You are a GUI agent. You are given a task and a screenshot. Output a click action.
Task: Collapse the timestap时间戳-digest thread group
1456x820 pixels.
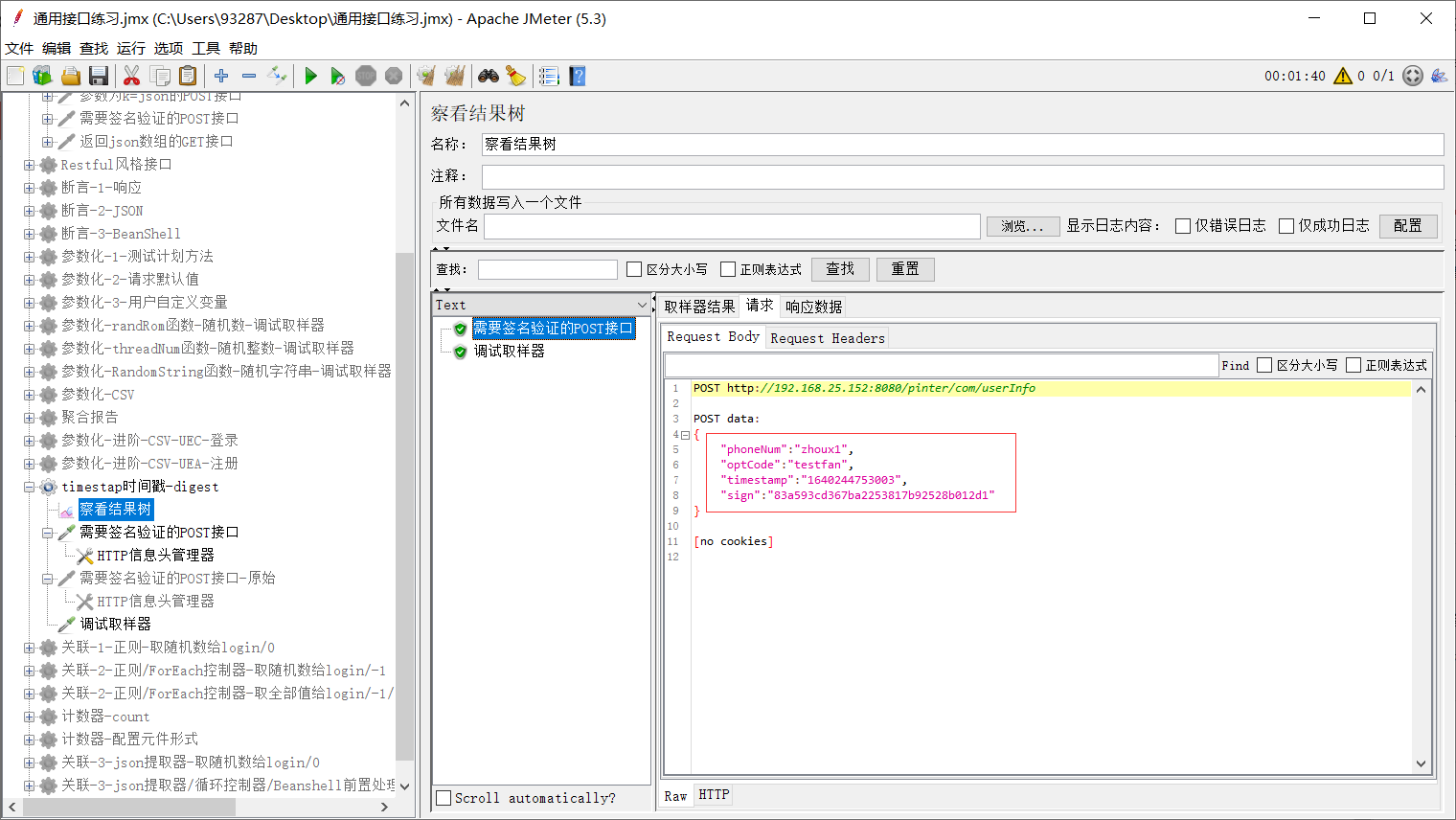pyautogui.click(x=30, y=487)
